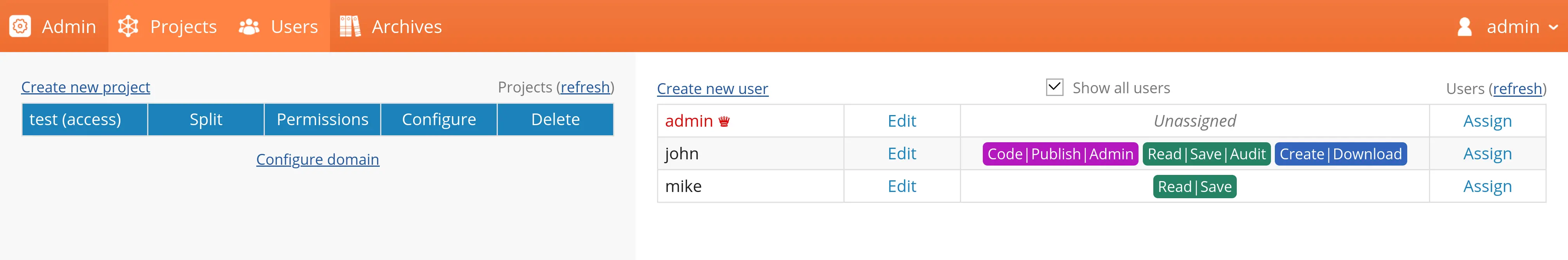Refresh the Users list
Viewport: 1568px width, 260px height.
tap(1517, 89)
